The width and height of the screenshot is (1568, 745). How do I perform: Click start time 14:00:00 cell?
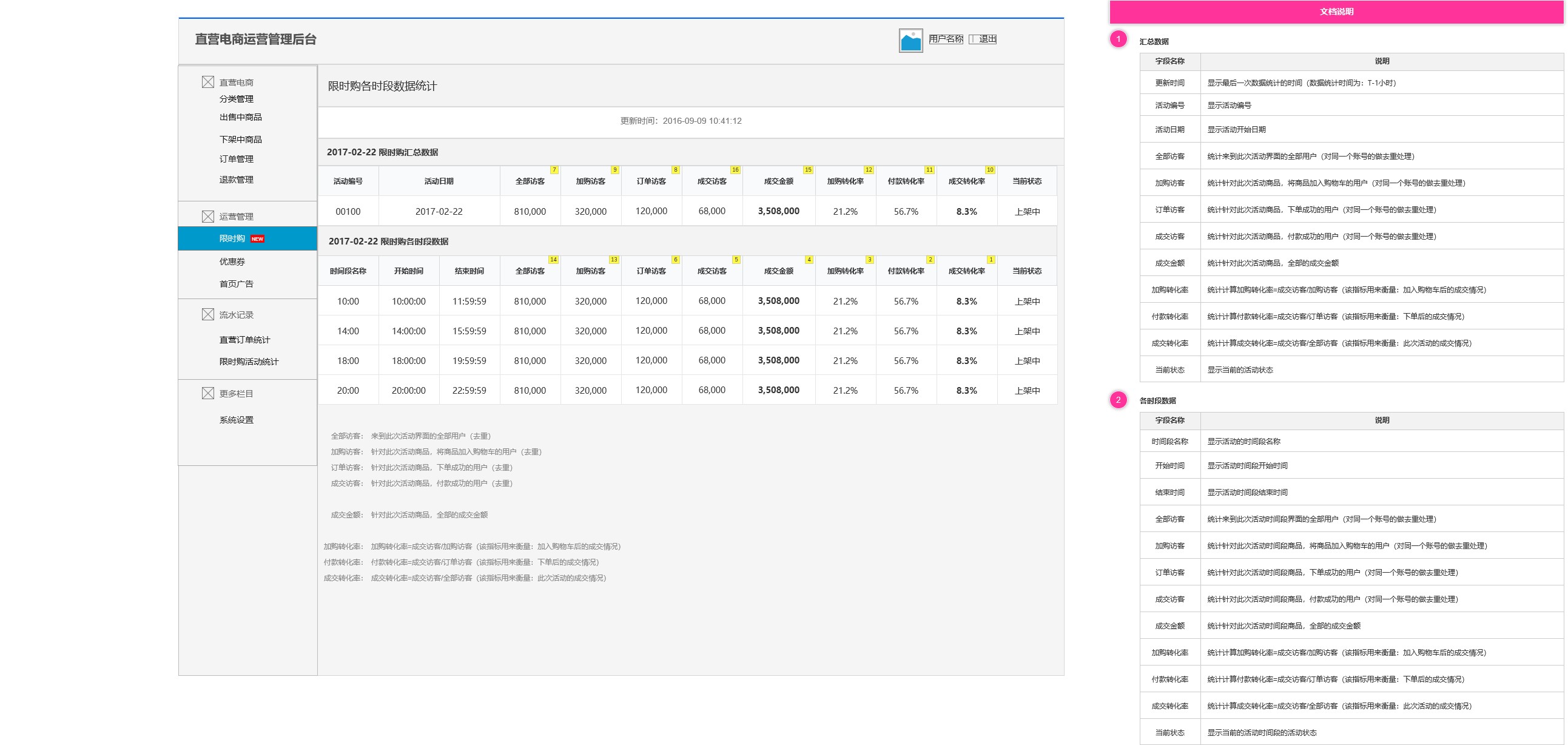point(408,331)
